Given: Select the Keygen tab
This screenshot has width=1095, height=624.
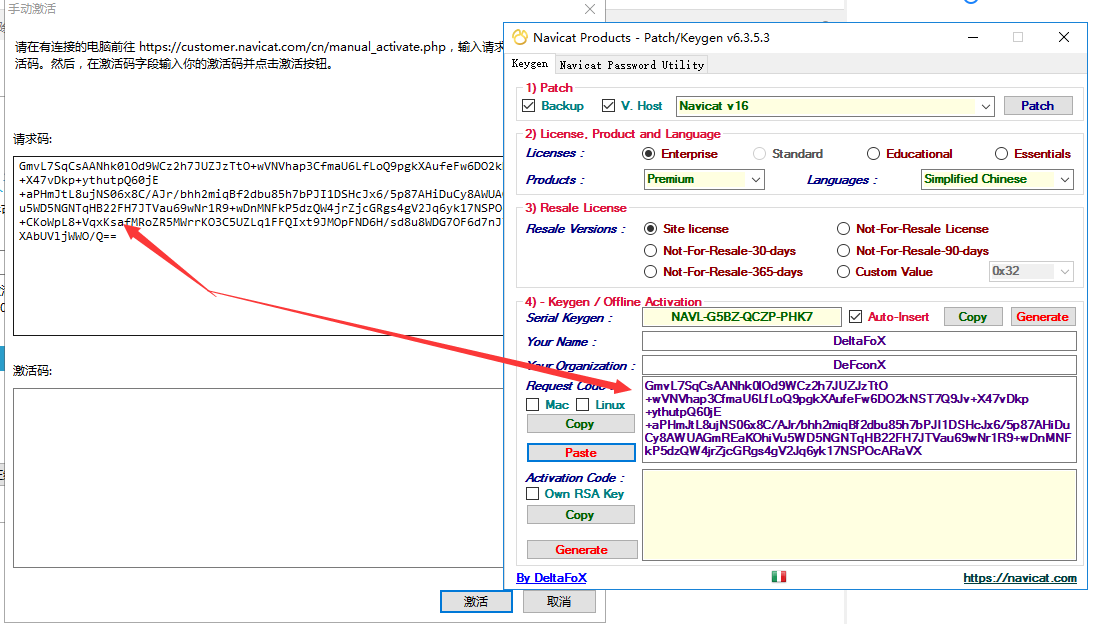Looking at the screenshot, I should coord(530,64).
